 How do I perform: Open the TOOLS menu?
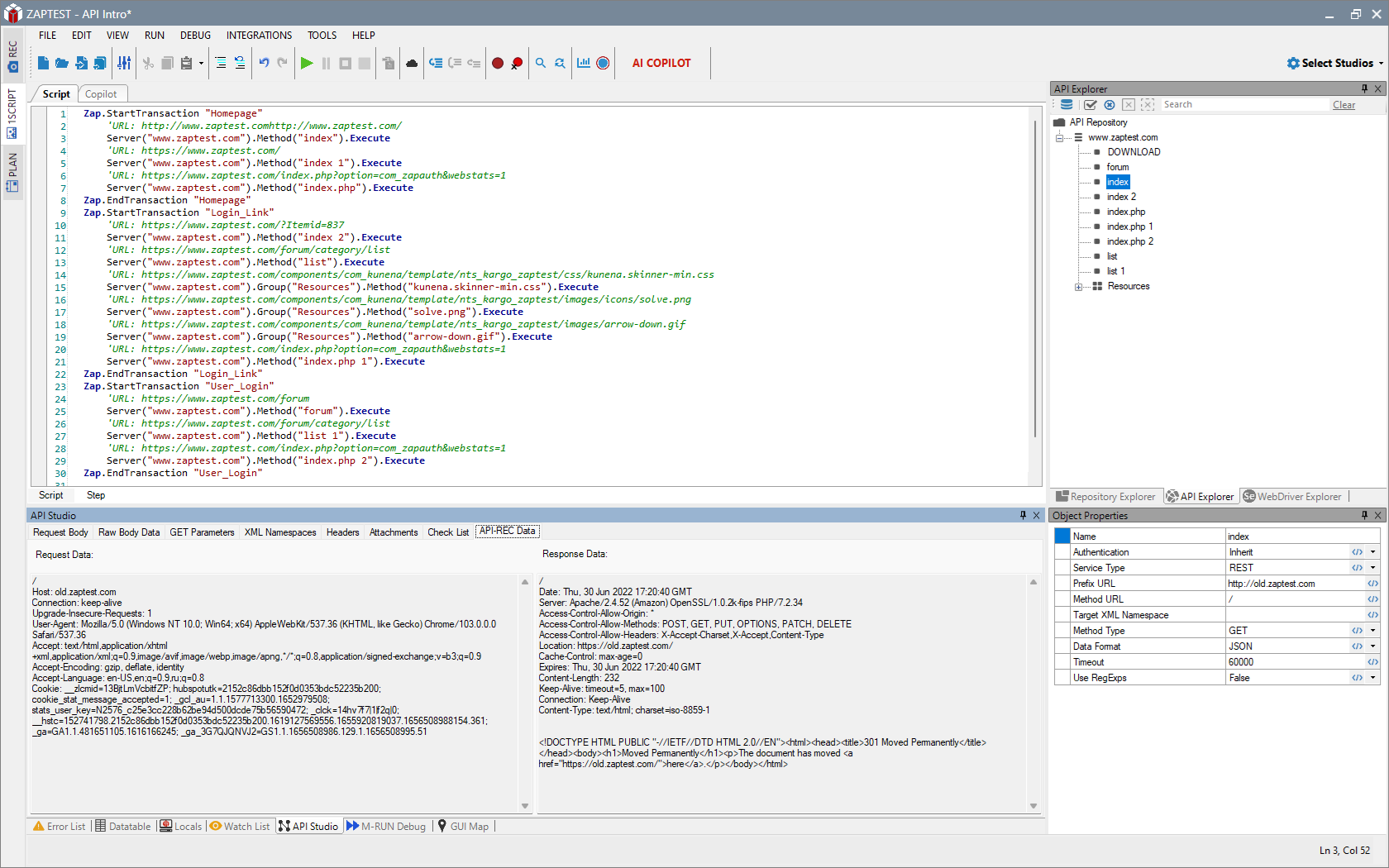click(322, 36)
